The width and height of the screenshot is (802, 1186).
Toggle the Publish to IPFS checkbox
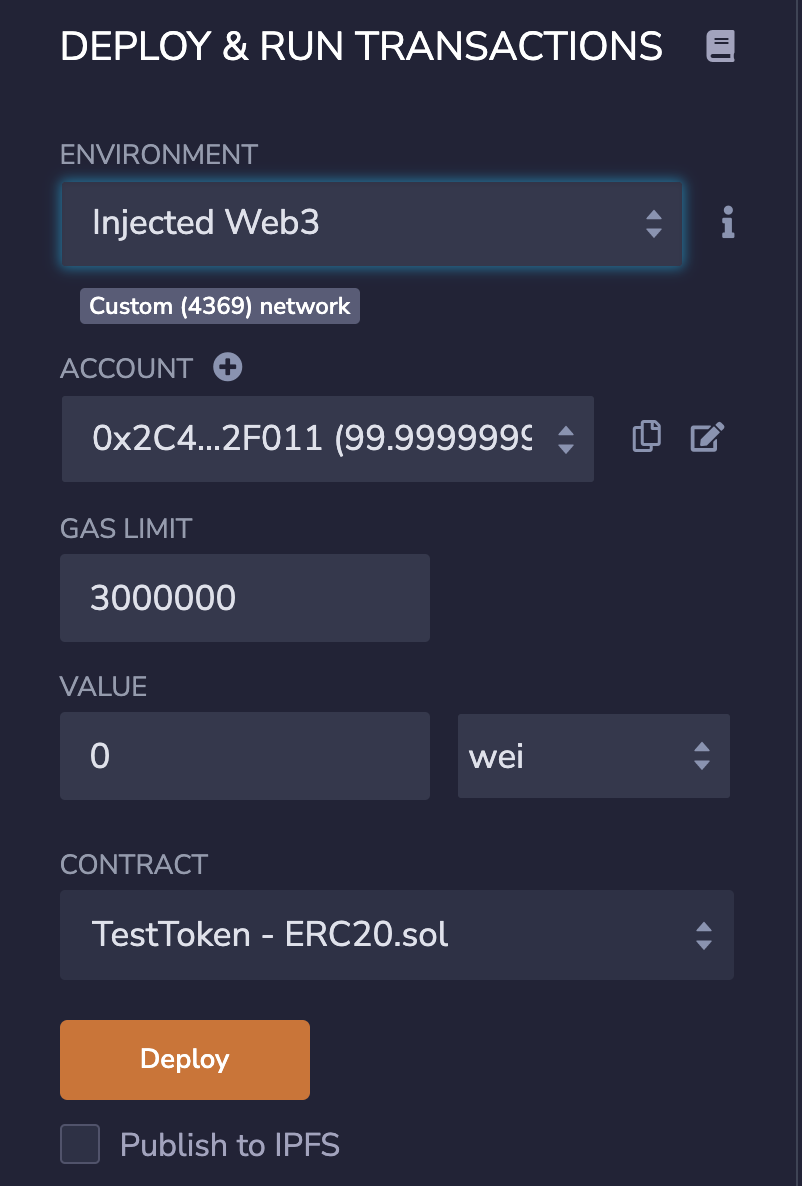tap(80, 1144)
